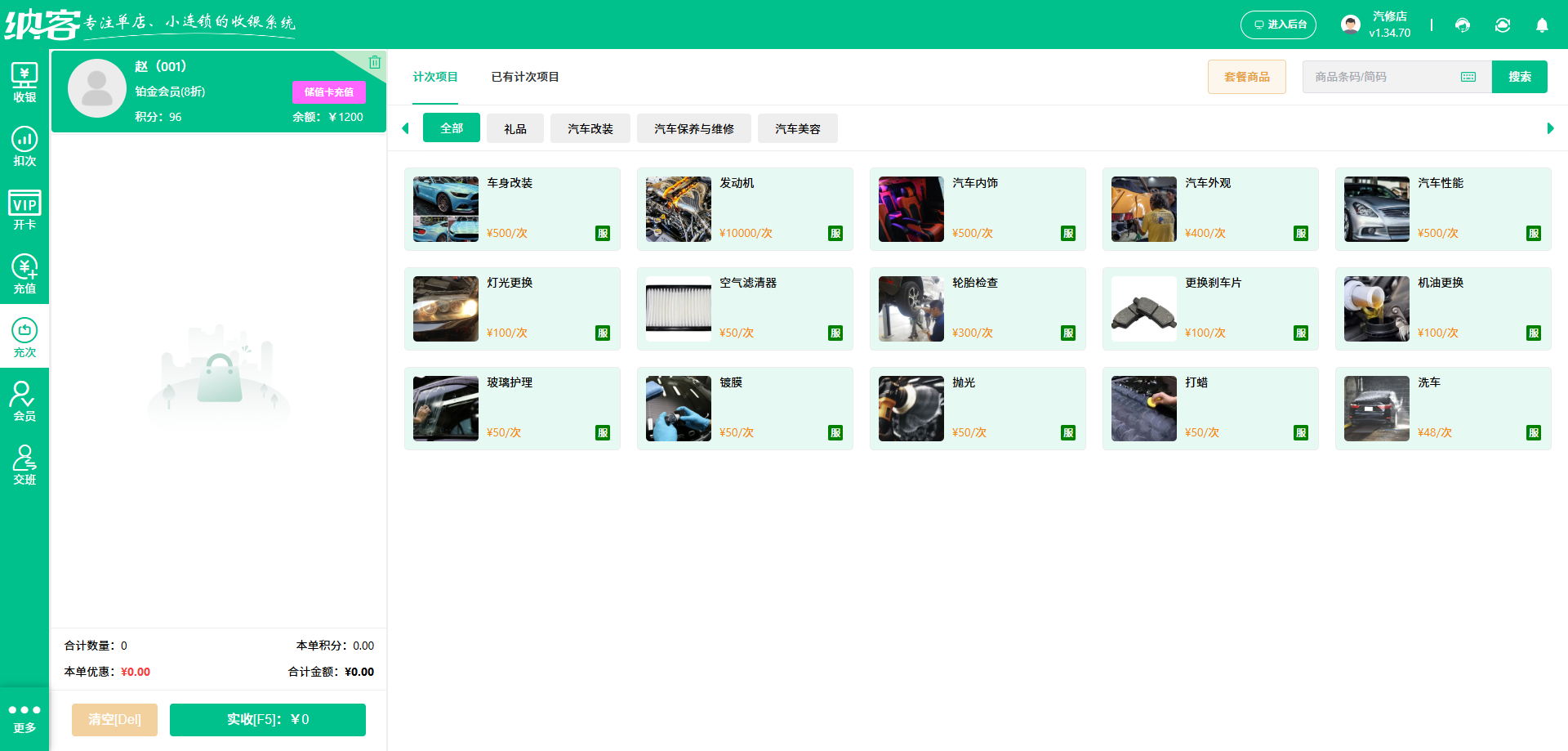The width and height of the screenshot is (1568, 751).
Task: Click the sync refresh icon in header
Action: coord(1503,25)
